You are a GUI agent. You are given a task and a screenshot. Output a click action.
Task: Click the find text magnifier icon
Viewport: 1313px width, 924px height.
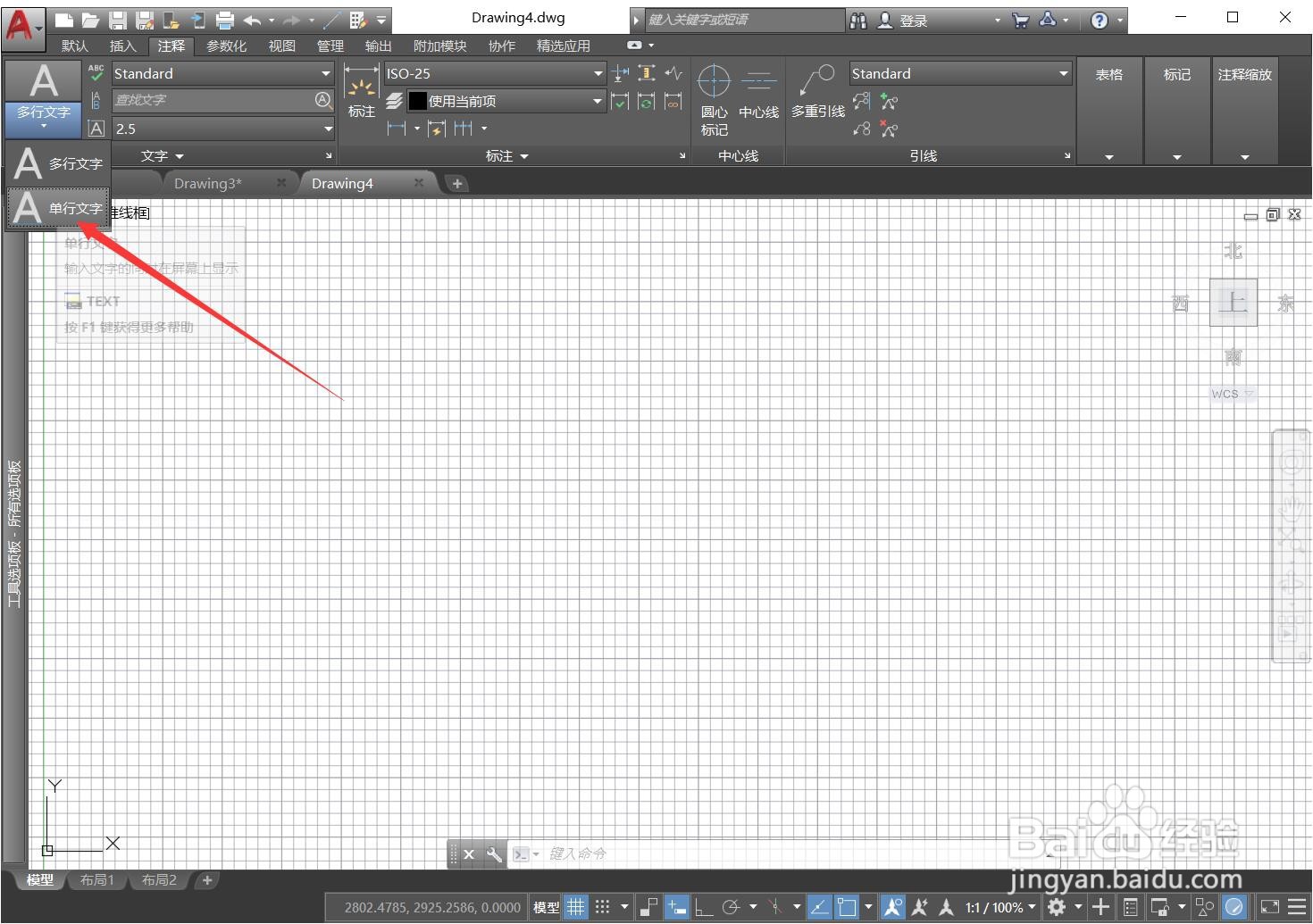pyautogui.click(x=323, y=100)
